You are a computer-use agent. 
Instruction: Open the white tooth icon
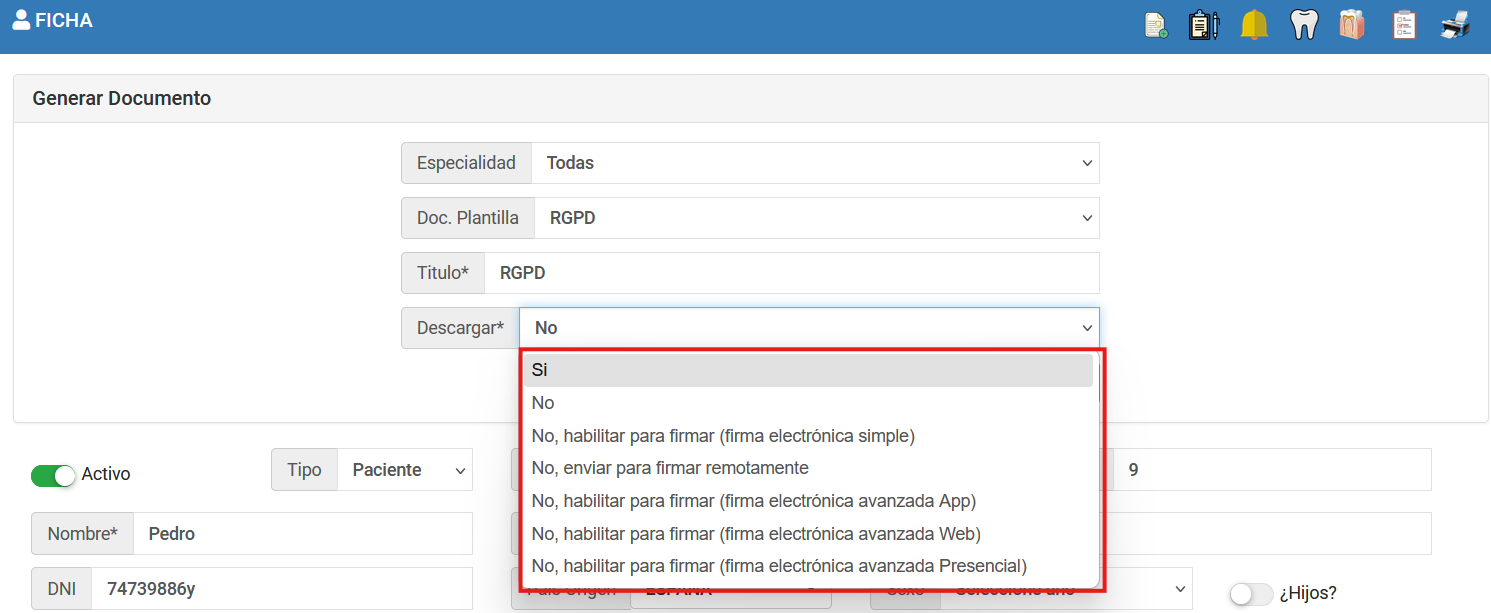click(x=1304, y=25)
